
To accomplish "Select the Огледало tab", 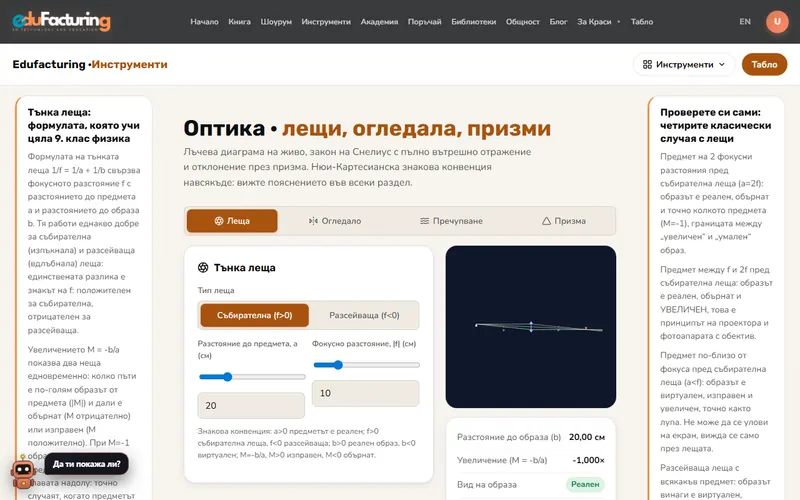I will [x=335, y=221].
